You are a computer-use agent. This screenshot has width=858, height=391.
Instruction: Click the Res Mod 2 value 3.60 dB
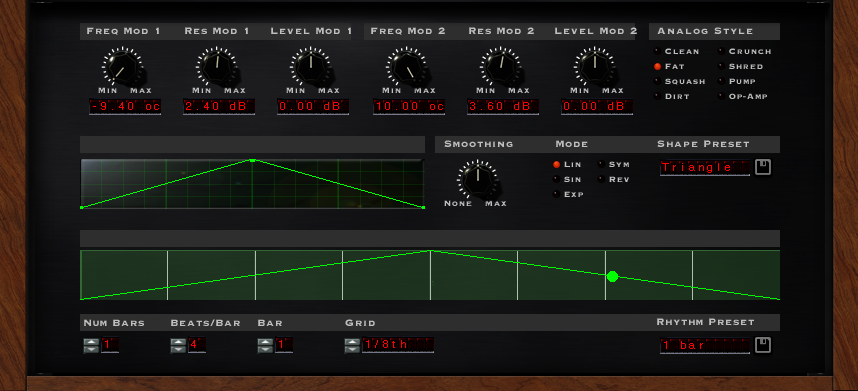(x=503, y=107)
